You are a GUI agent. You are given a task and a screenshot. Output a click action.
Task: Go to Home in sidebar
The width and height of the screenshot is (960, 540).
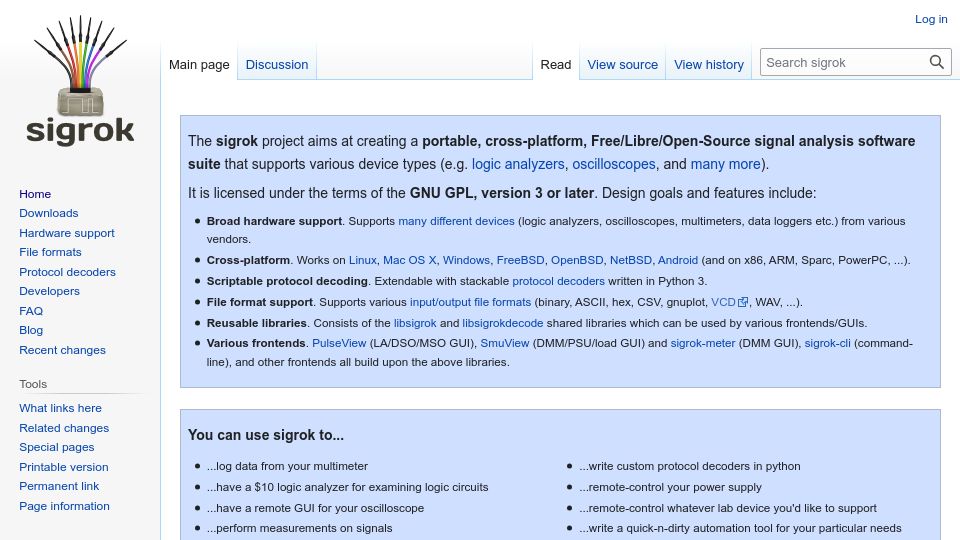pyautogui.click(x=35, y=194)
